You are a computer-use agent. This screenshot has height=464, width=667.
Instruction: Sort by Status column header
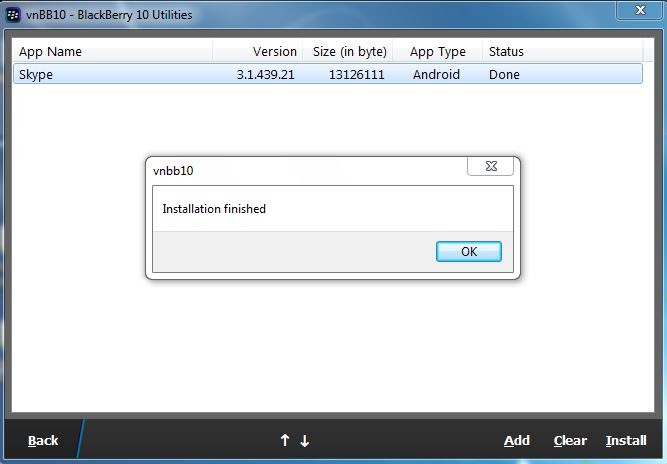(563, 51)
